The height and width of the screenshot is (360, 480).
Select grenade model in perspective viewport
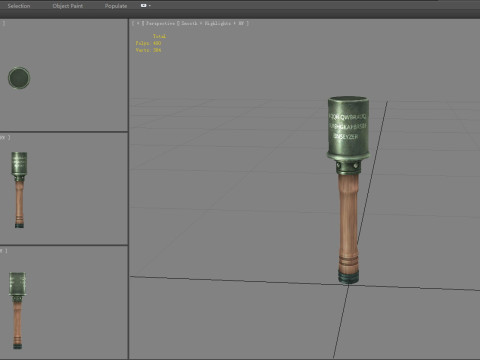[348, 190]
